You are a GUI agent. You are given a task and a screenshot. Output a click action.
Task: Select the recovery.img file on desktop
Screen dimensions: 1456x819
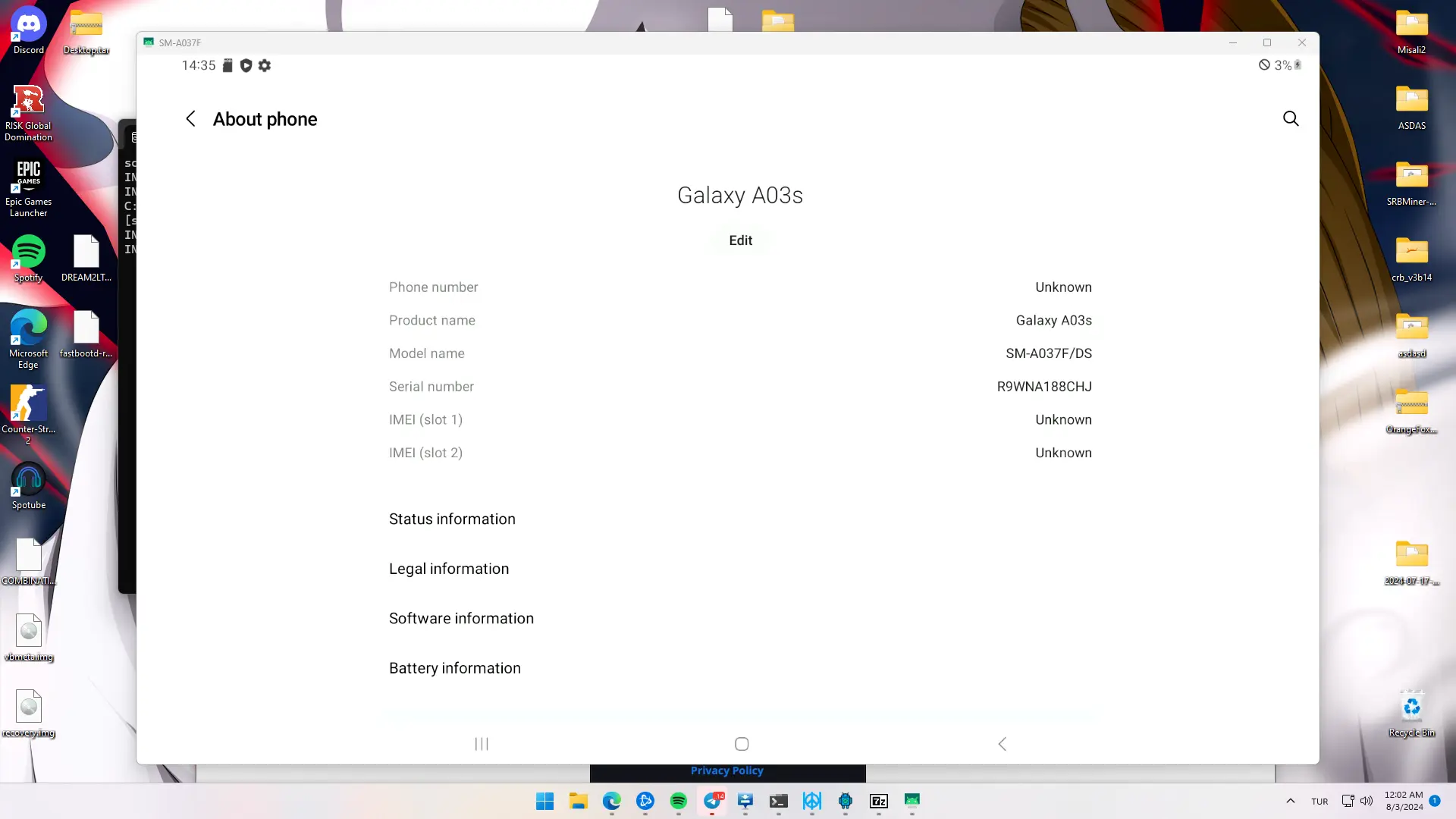(x=29, y=714)
